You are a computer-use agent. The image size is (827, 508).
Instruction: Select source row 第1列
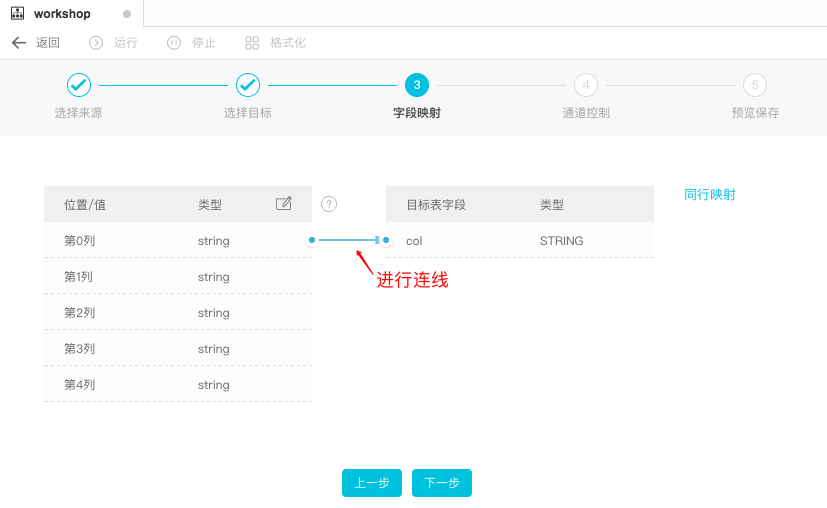click(178, 276)
